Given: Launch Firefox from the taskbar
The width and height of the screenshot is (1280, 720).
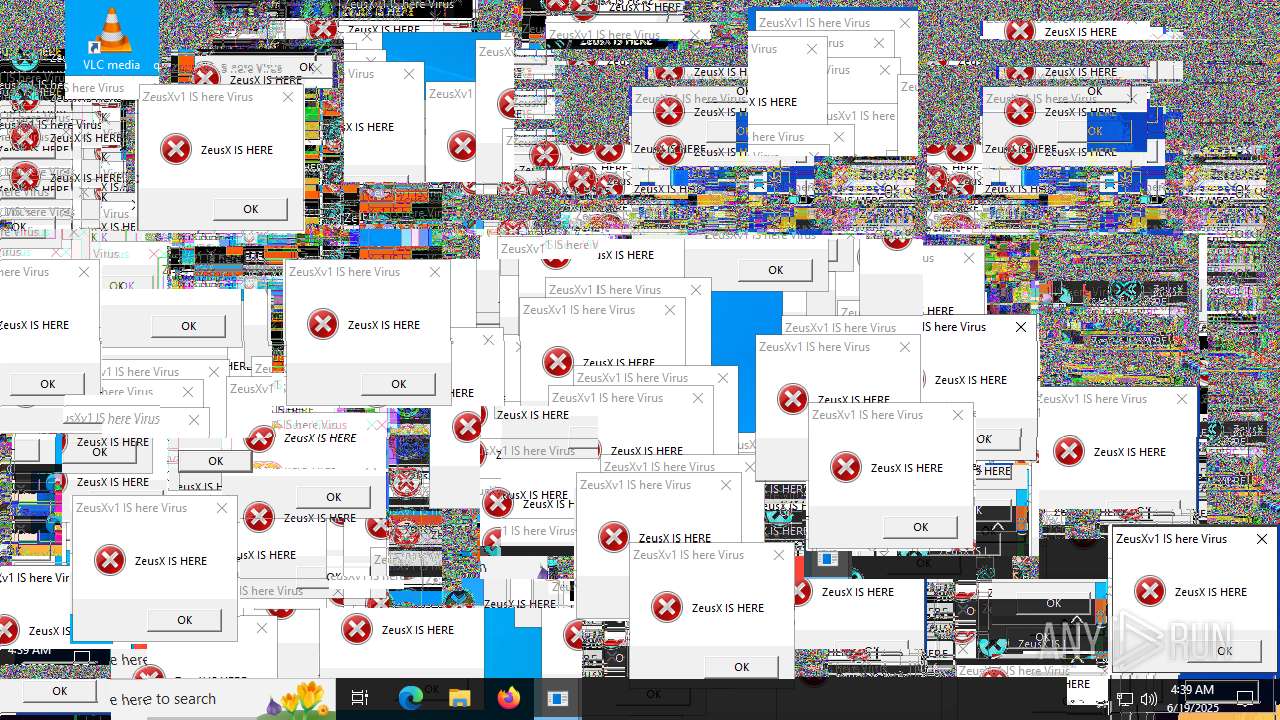Looking at the screenshot, I should pyautogui.click(x=509, y=698).
